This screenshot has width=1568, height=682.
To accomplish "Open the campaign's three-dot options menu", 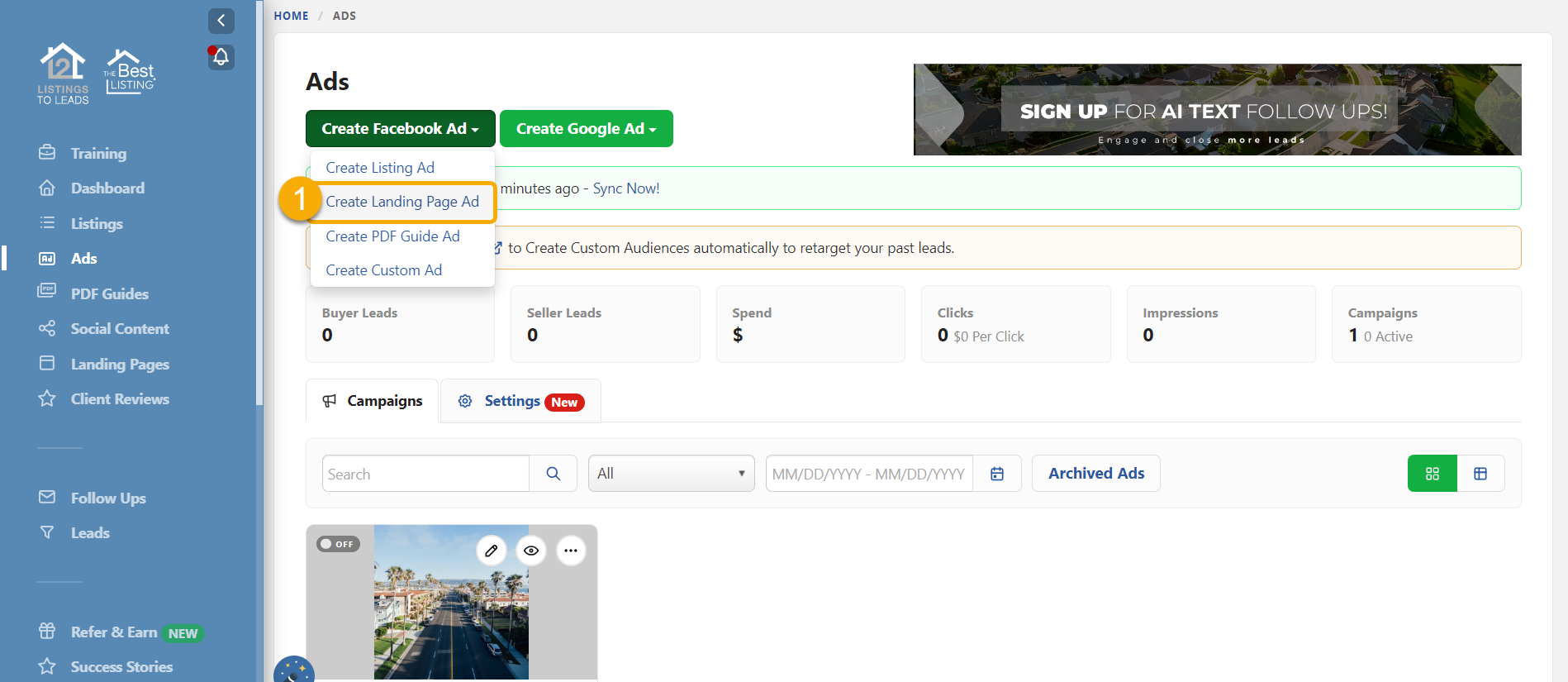I will coord(571,551).
